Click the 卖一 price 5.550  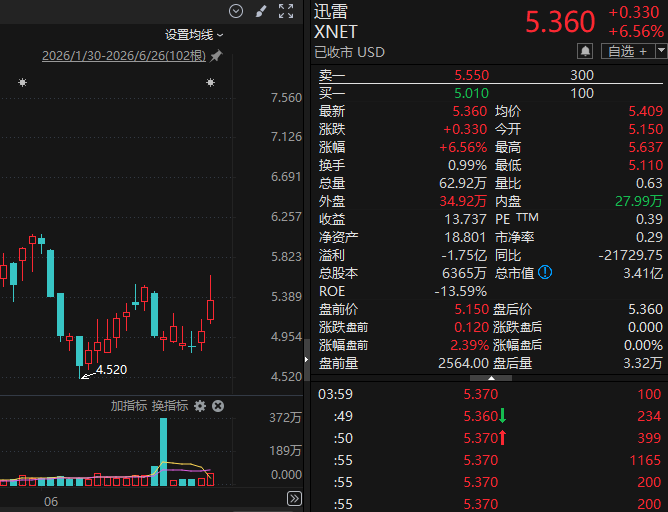(x=471, y=75)
